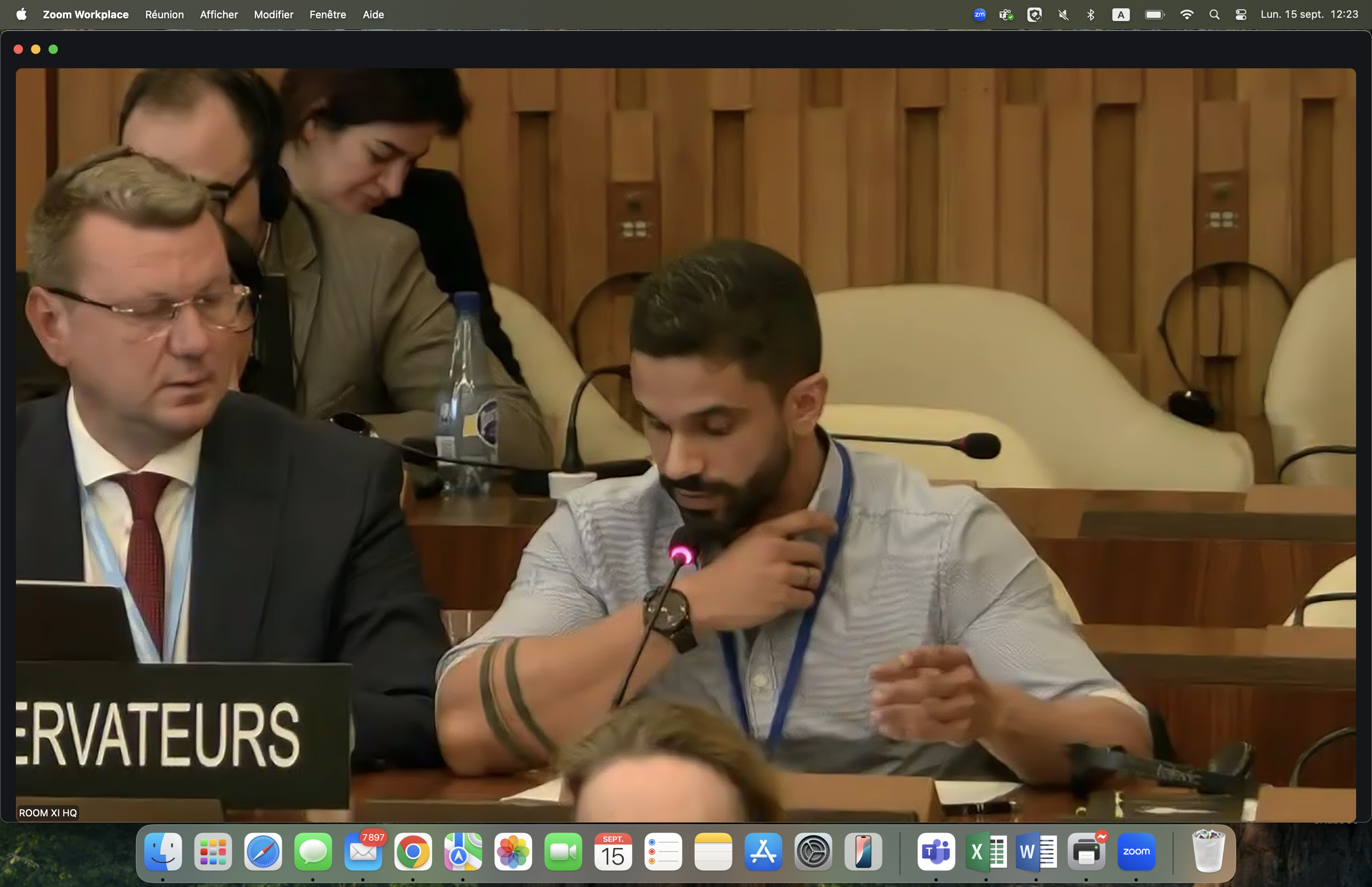This screenshot has width=1372, height=887.
Task: Open the Réunion menu
Action: 164,14
